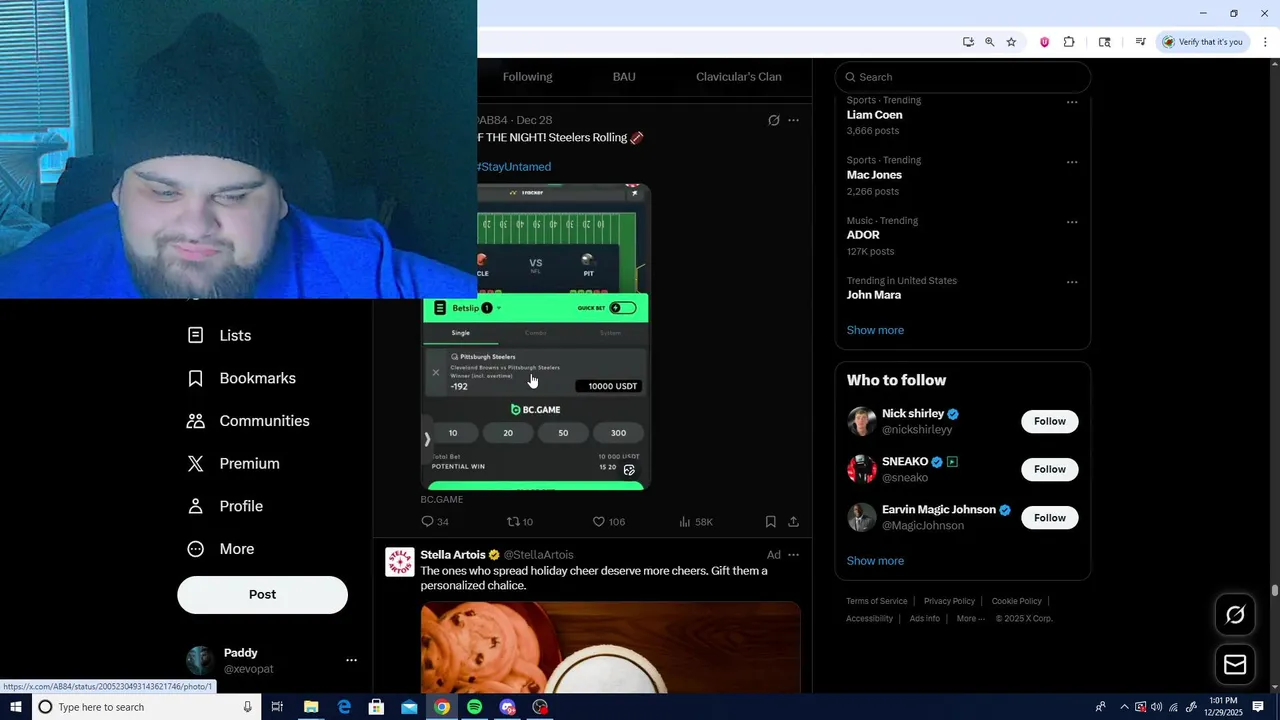Bookmark this tab with the star icon

[x=1011, y=42]
